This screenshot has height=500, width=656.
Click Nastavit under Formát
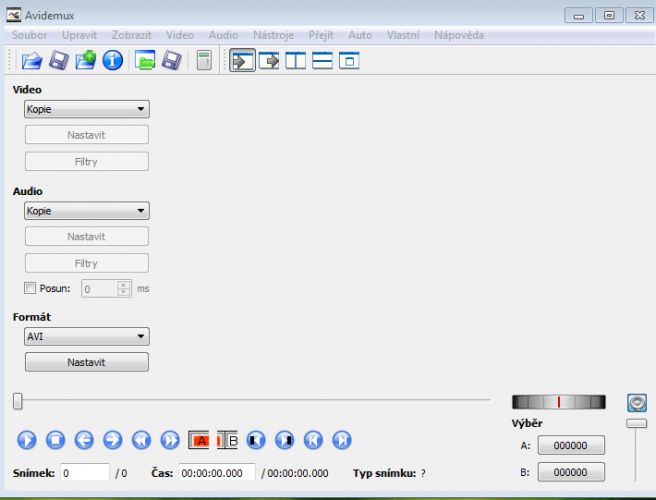[x=87, y=362]
